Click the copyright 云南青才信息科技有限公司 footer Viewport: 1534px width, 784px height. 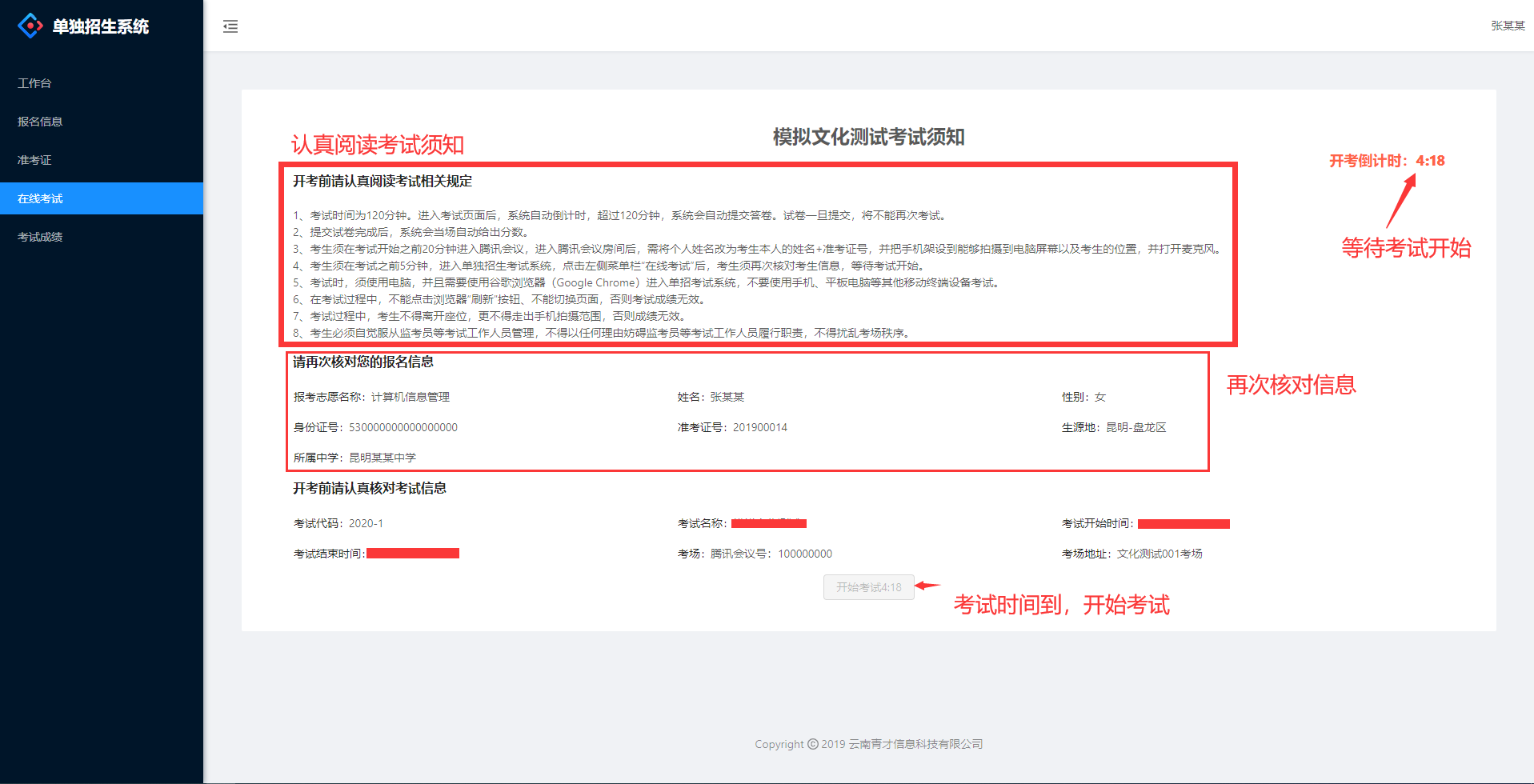coord(868,744)
